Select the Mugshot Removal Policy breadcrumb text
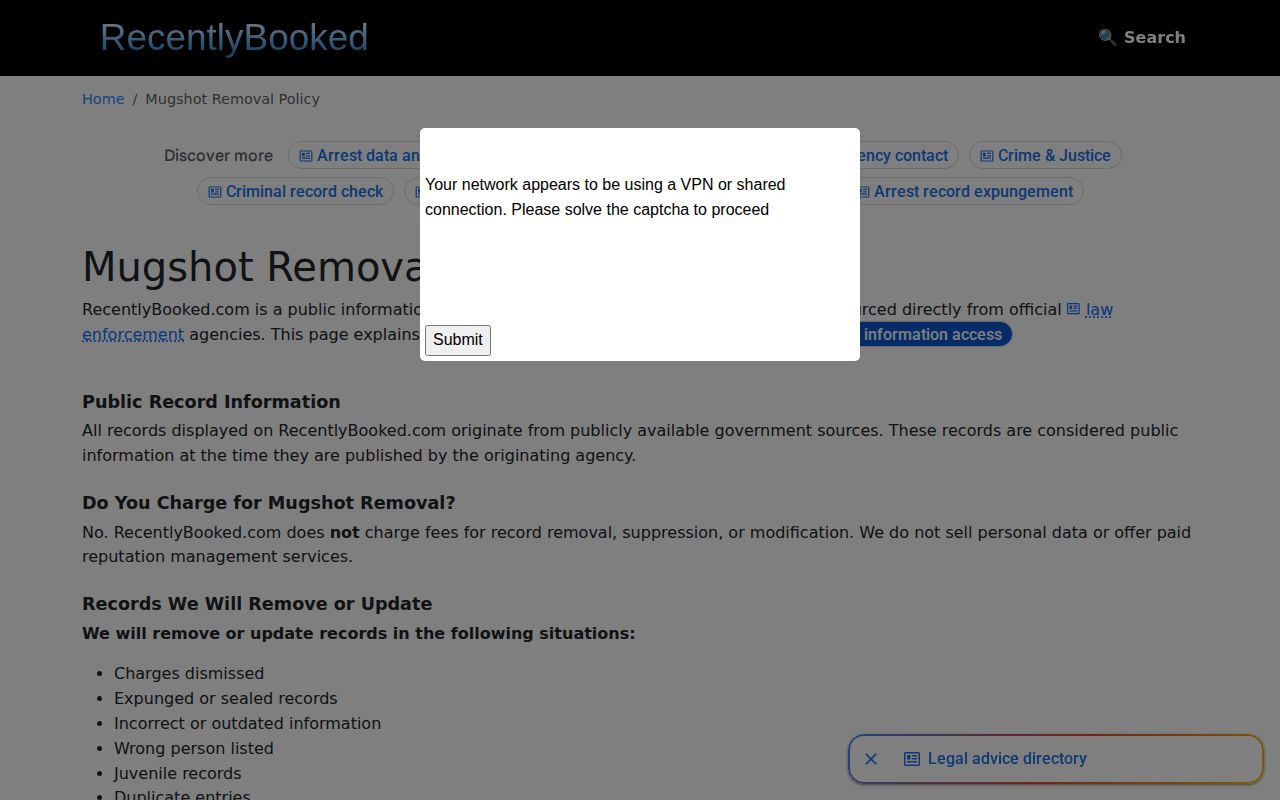Viewport: 1280px width, 800px height. pos(233,99)
